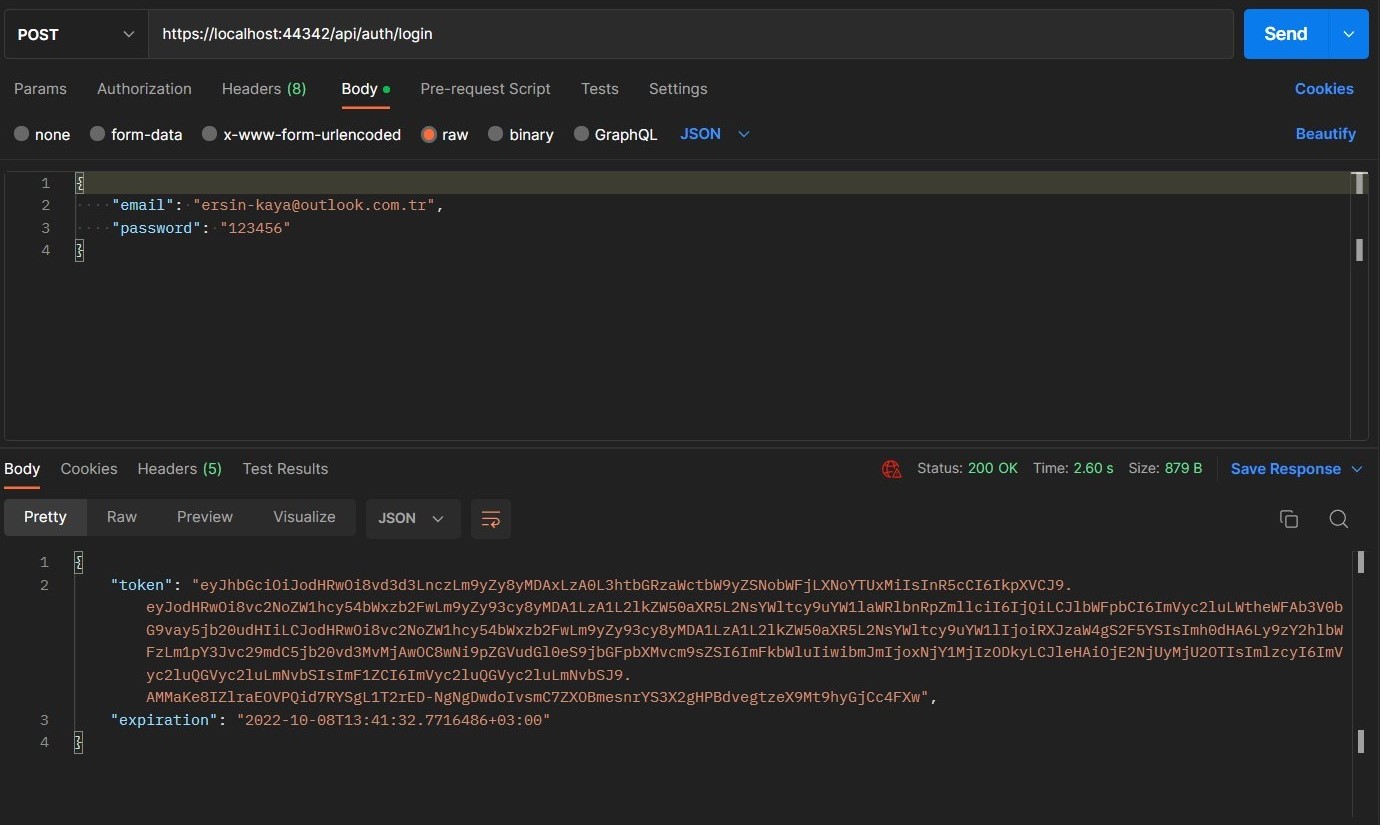Viewport: 1380px width, 825px height.
Task: Switch response view to Preview
Action: (204, 517)
